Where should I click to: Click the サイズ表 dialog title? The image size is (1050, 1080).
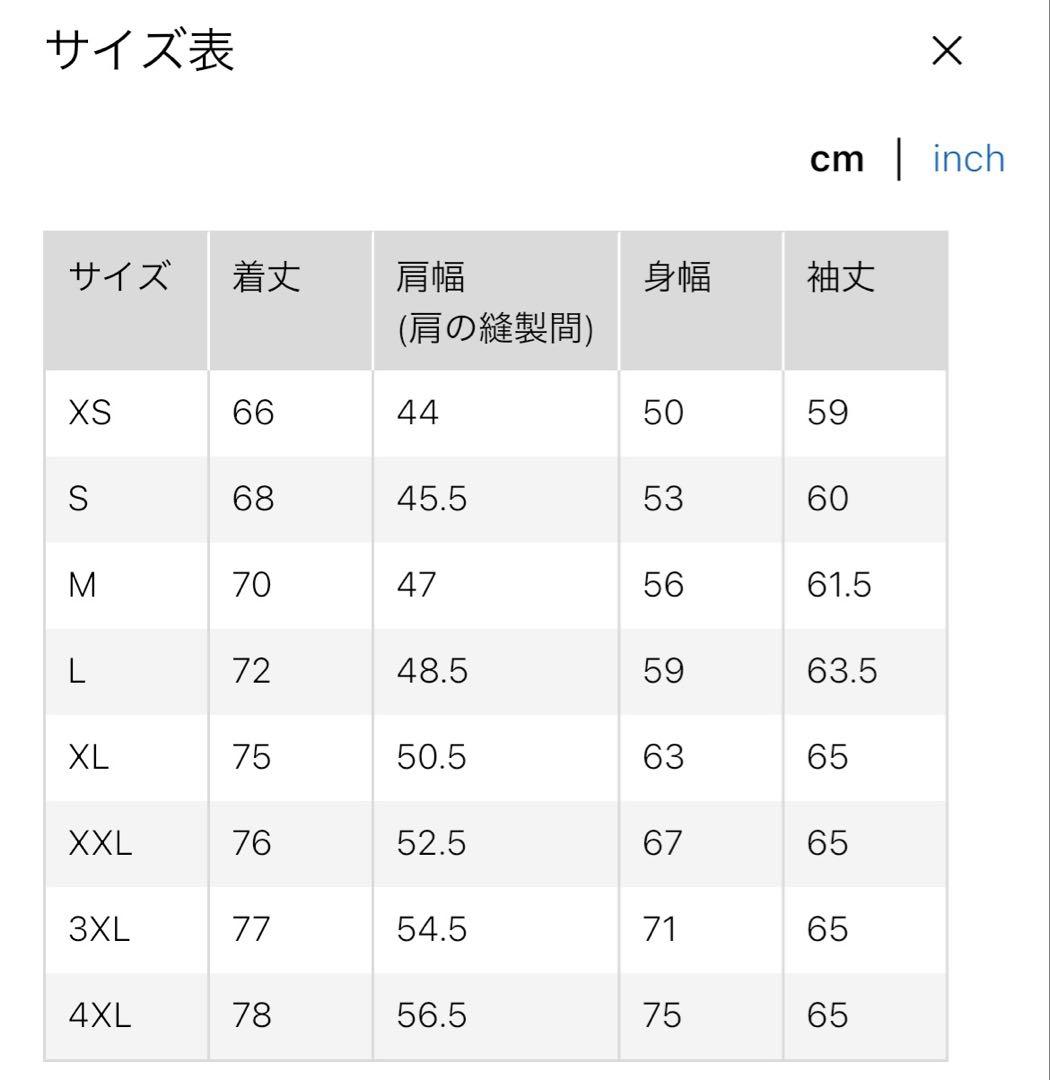(140, 50)
